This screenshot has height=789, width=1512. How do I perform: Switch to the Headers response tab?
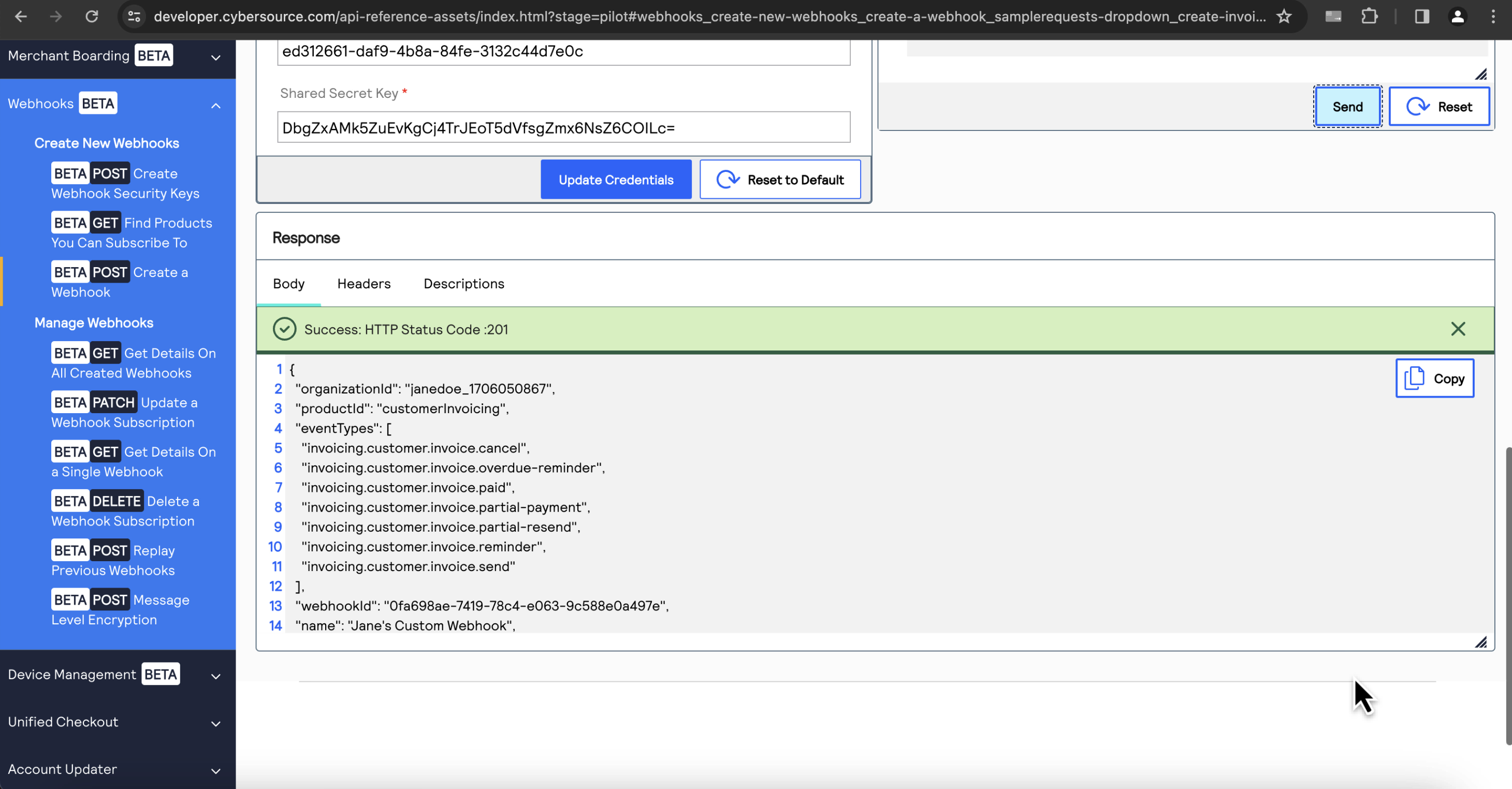point(364,284)
